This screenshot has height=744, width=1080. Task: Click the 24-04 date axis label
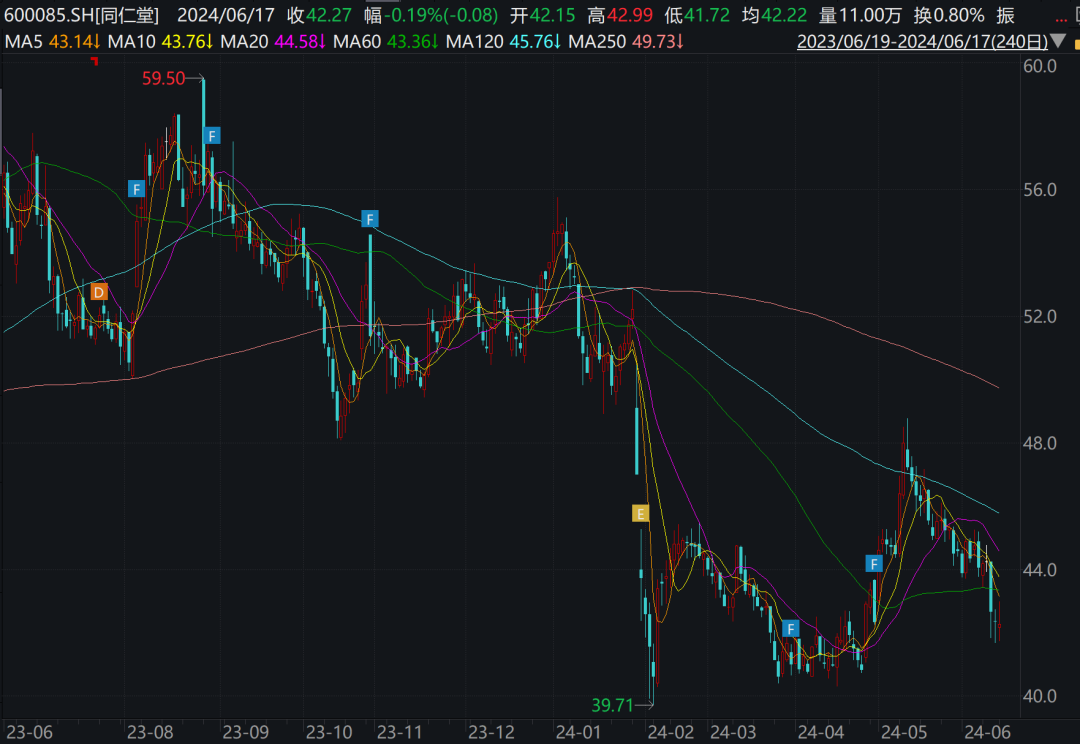click(820, 732)
